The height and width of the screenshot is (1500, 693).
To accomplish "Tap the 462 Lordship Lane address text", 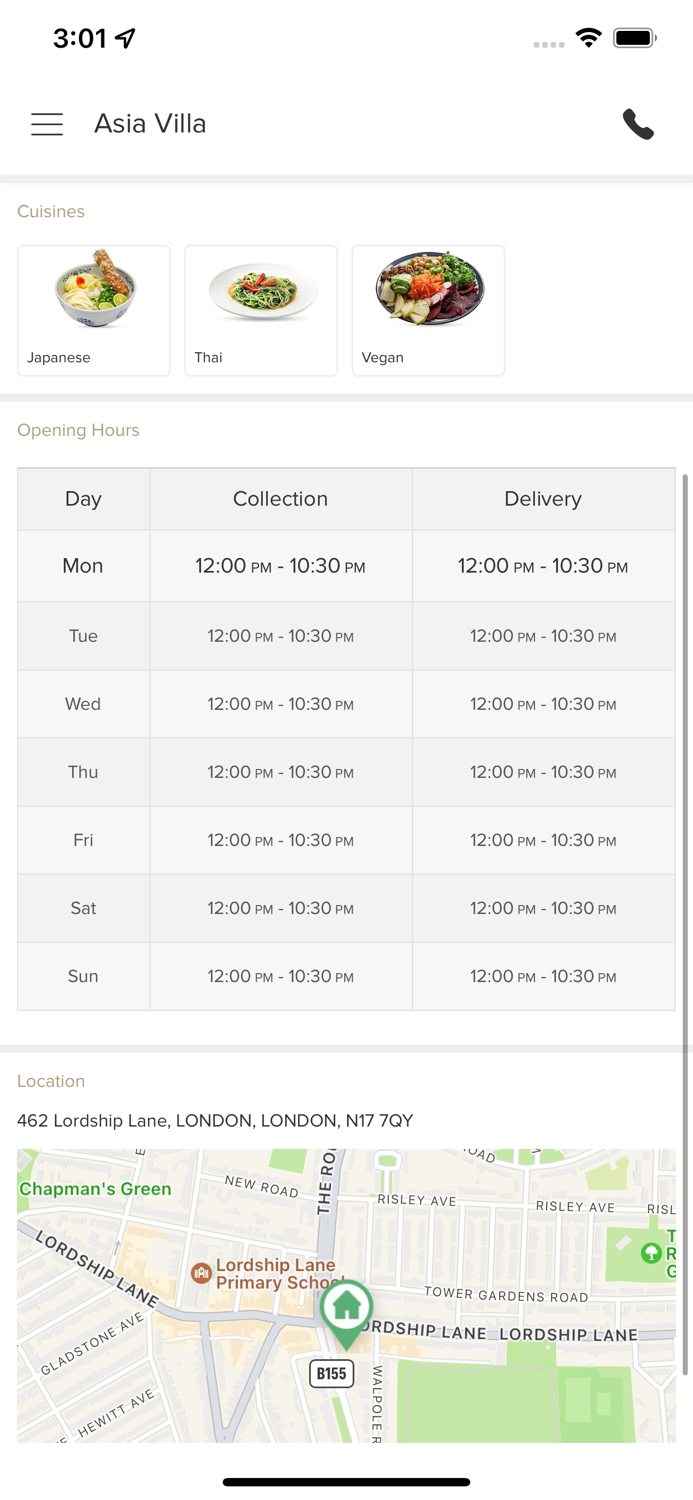I will [x=215, y=1121].
